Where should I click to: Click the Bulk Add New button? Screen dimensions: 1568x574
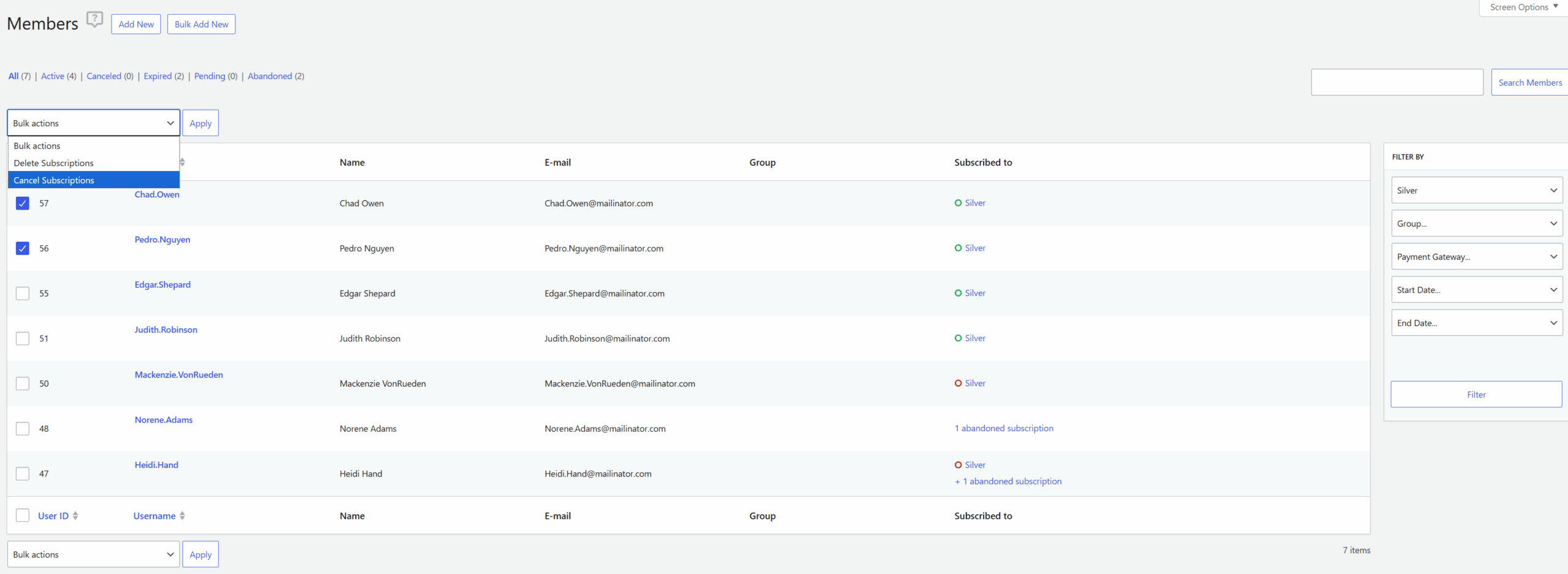point(202,25)
